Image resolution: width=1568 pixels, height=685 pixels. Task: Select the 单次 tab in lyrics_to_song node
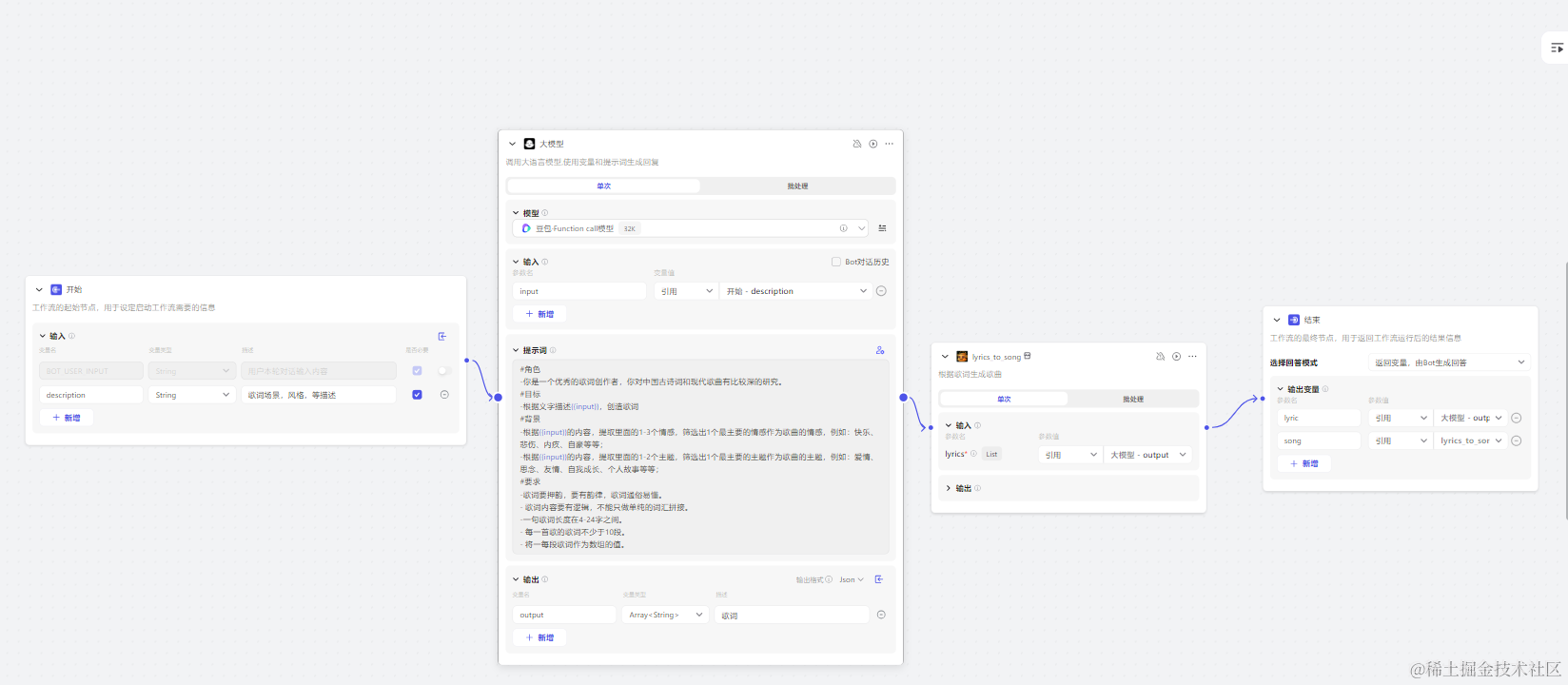pyautogui.click(x=1004, y=399)
